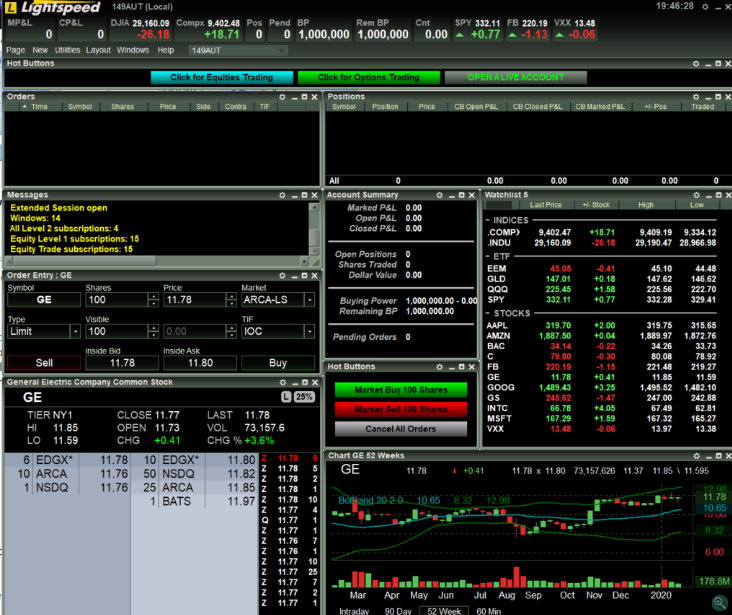Click the Symbol field containing GE

(x=44, y=300)
